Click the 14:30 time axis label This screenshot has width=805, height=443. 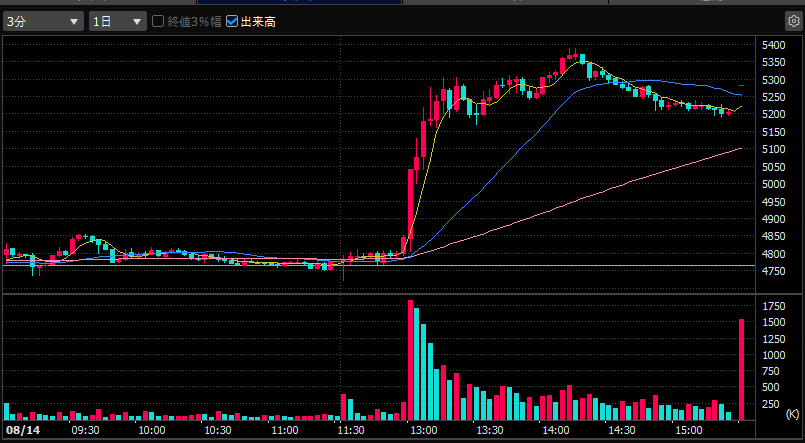[622, 430]
